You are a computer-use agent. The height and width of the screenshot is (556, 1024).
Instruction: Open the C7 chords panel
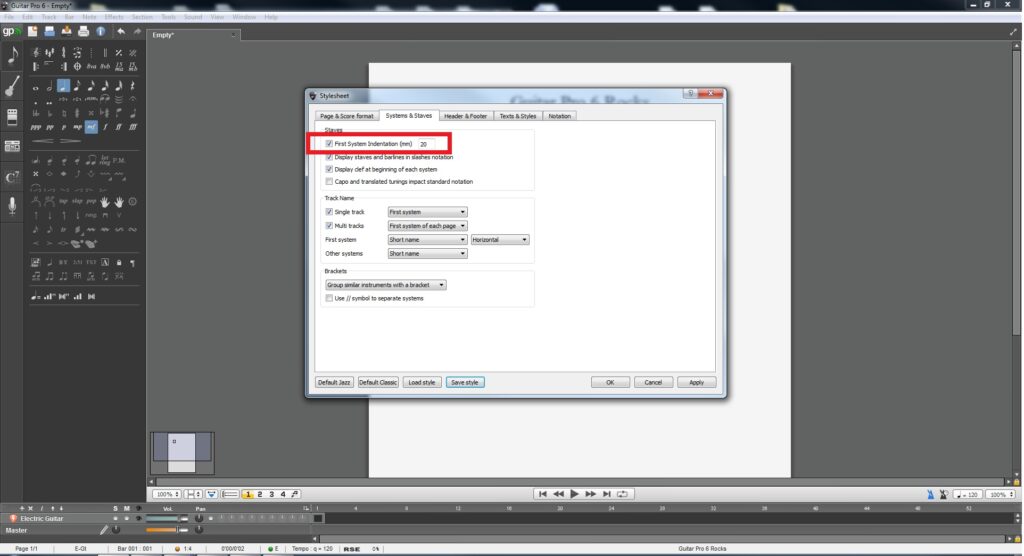pyautogui.click(x=12, y=176)
